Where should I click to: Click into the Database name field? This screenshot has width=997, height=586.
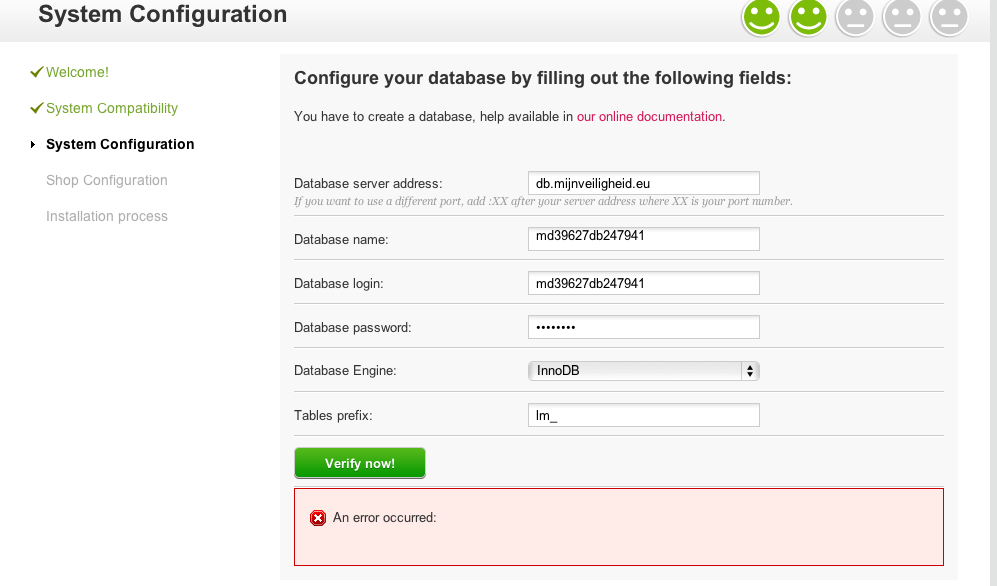643,239
